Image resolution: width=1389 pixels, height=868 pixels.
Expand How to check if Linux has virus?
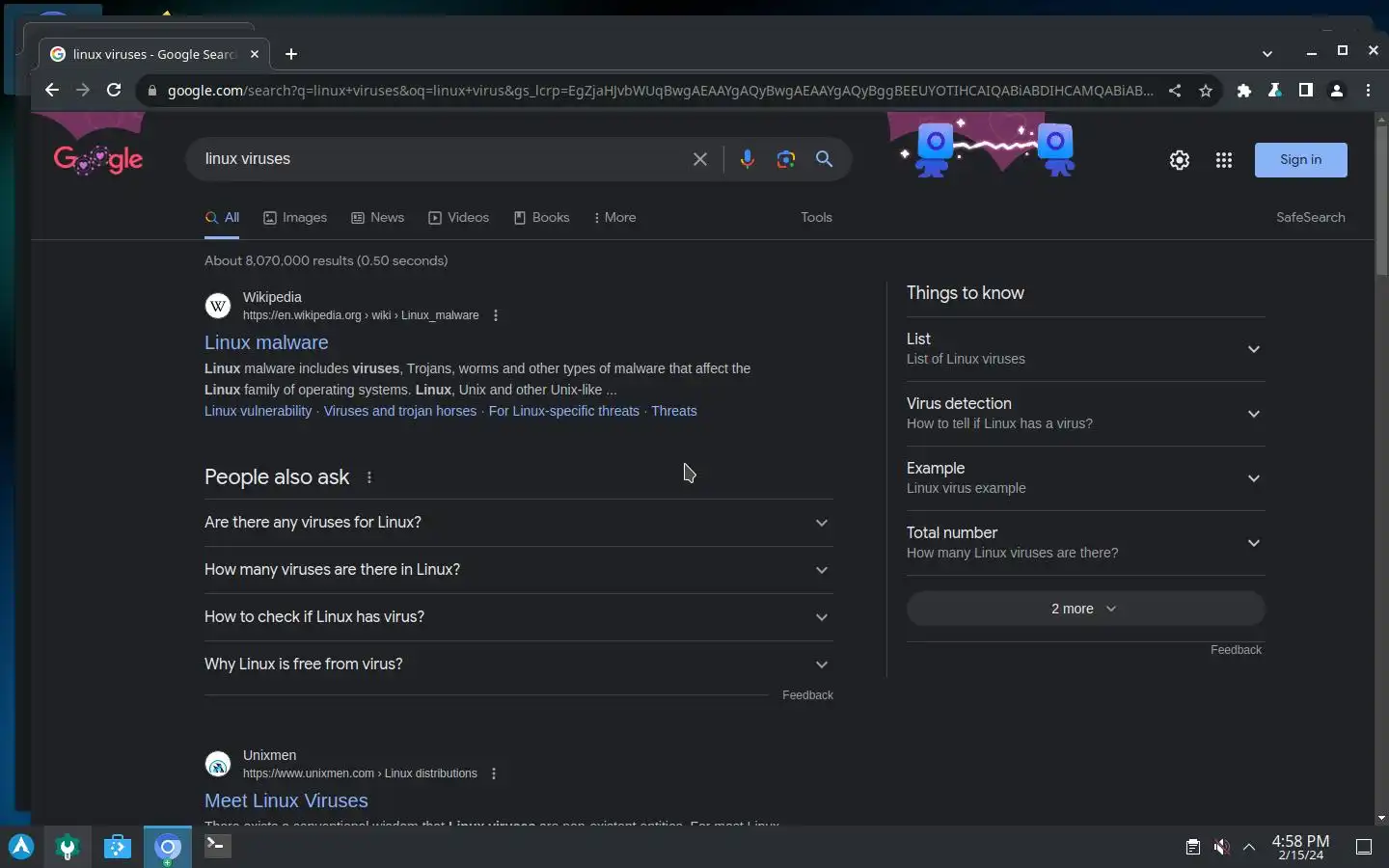tap(519, 617)
